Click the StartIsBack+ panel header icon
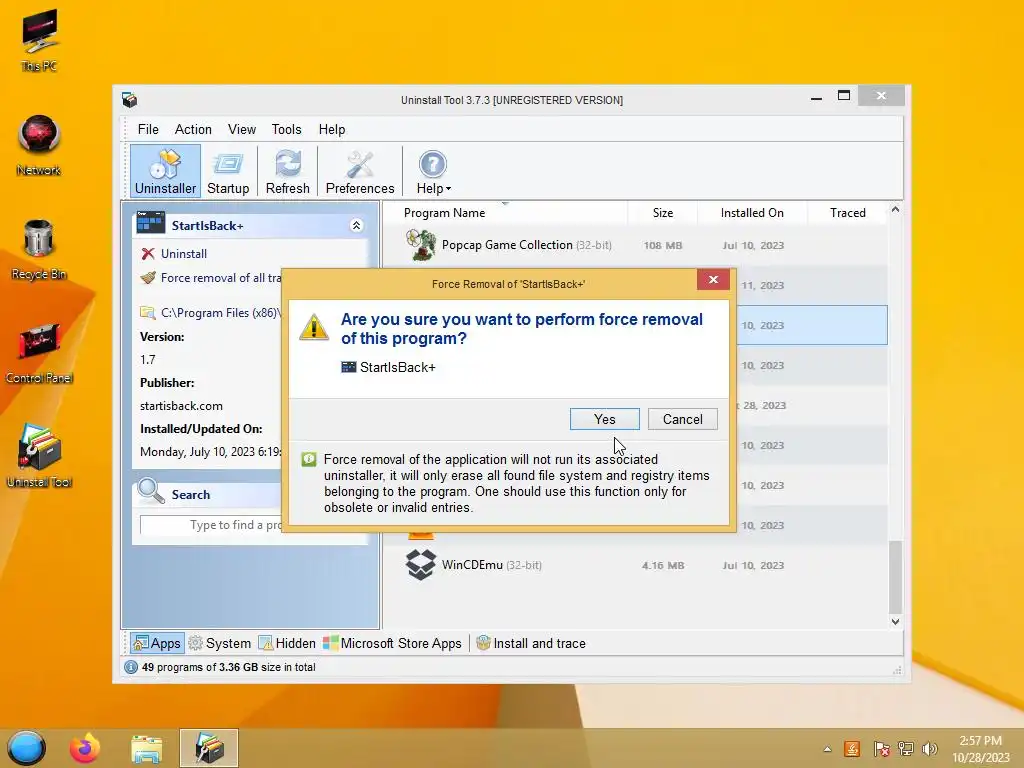 [150, 223]
